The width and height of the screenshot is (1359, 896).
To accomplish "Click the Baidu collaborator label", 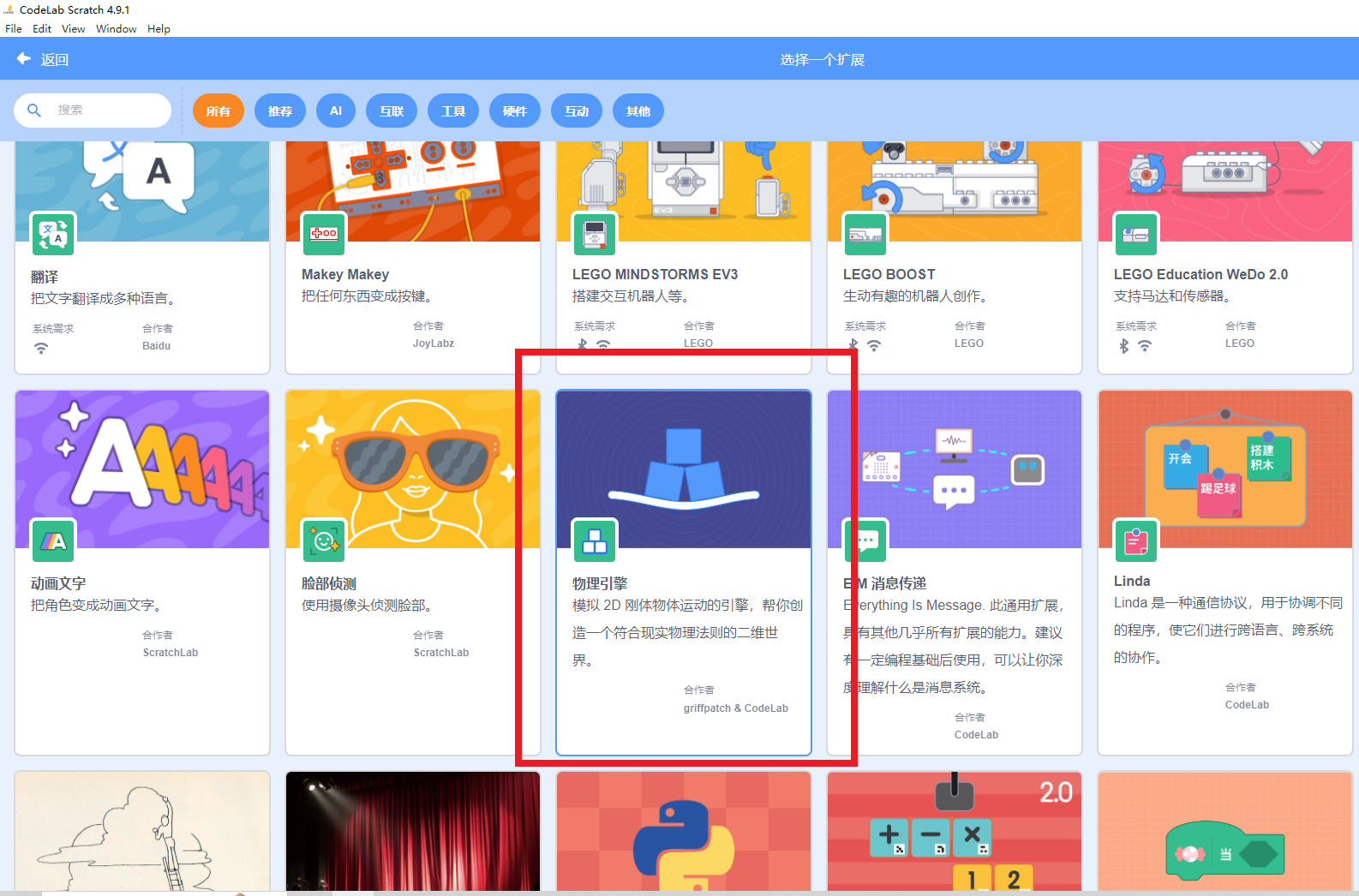I will [156, 346].
